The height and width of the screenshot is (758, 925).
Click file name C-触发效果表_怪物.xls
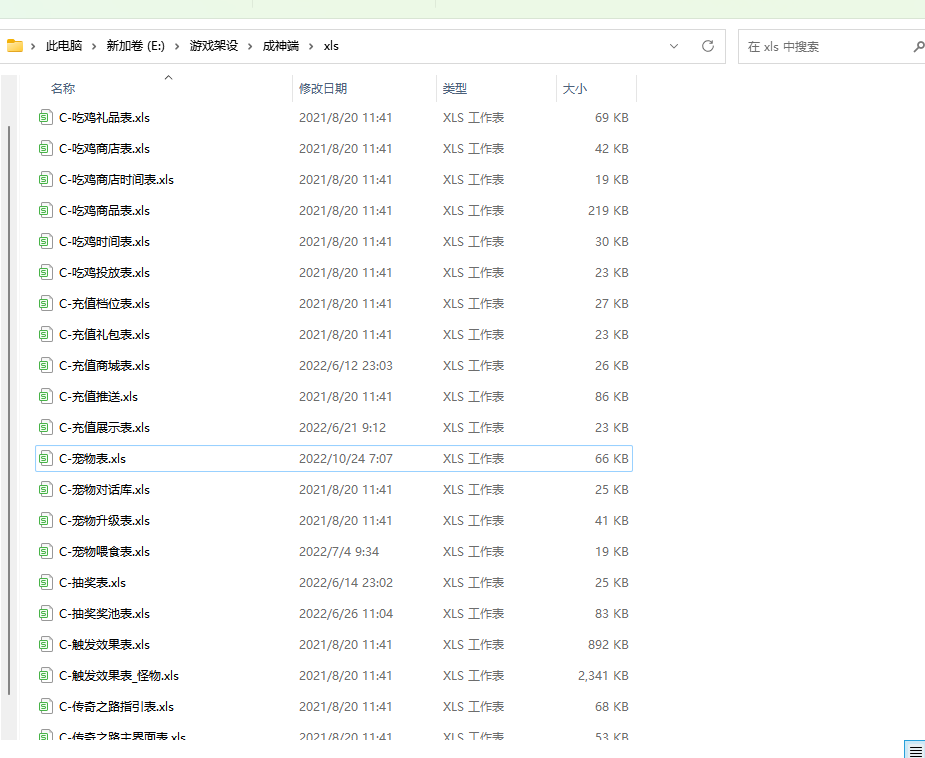(x=119, y=675)
